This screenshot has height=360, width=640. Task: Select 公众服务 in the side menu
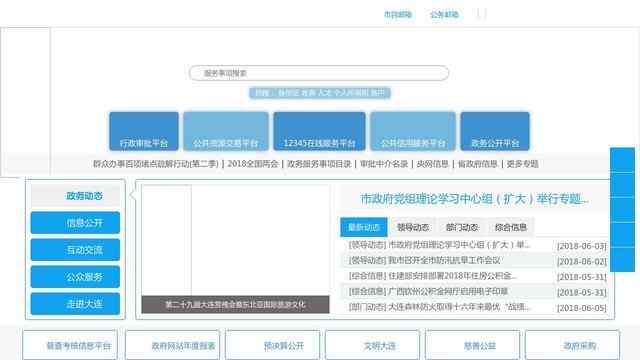76,277
